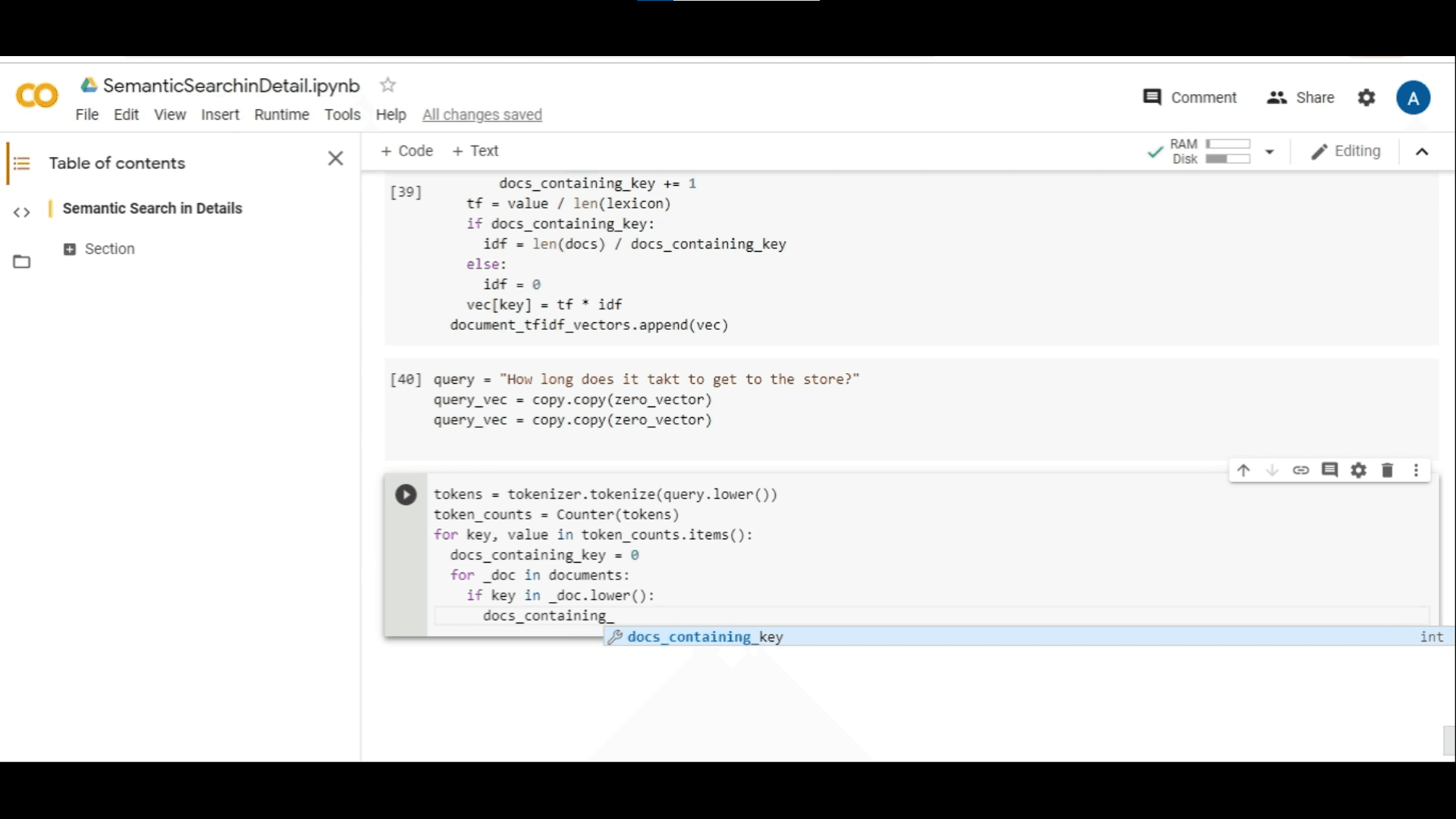Close the Table of contents panel
1456x819 pixels.
(335, 158)
